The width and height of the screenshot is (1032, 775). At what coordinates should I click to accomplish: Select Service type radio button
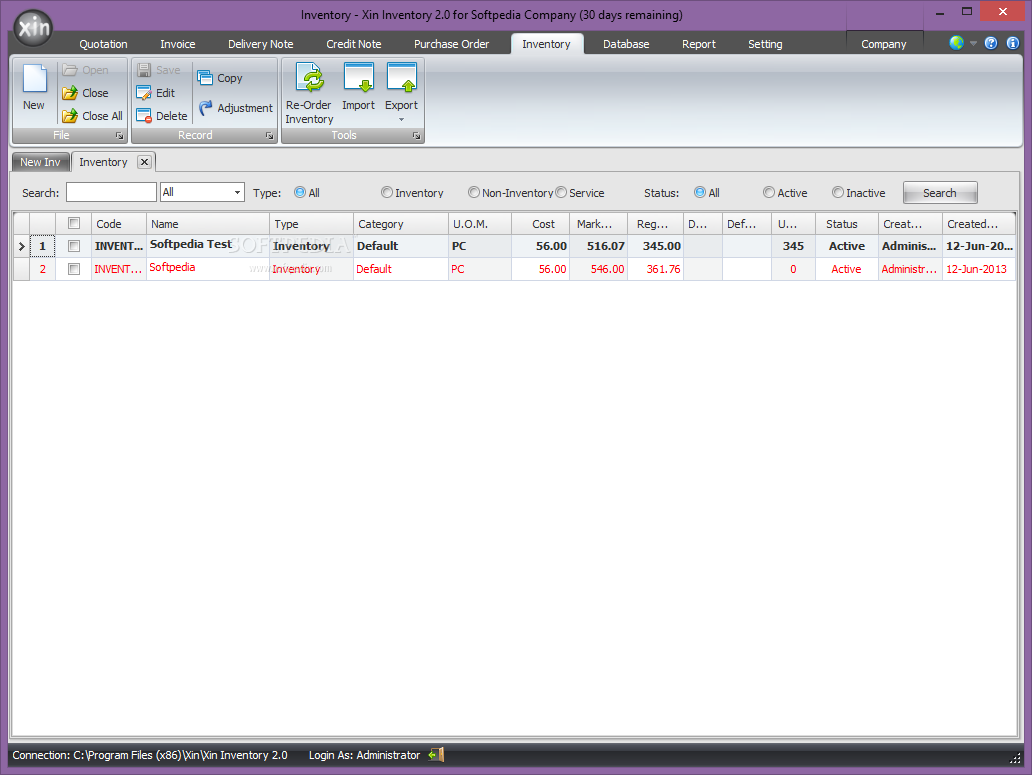click(561, 192)
